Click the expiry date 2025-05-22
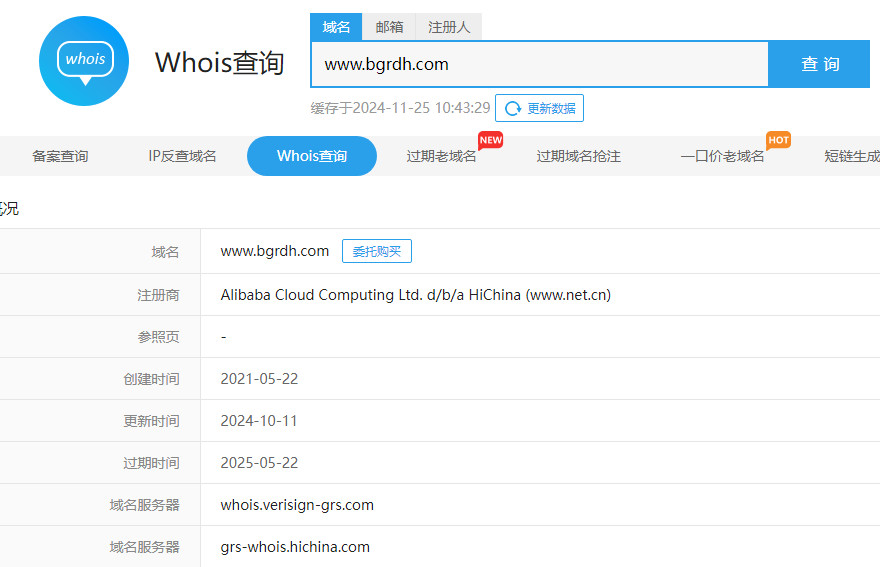 (259, 463)
